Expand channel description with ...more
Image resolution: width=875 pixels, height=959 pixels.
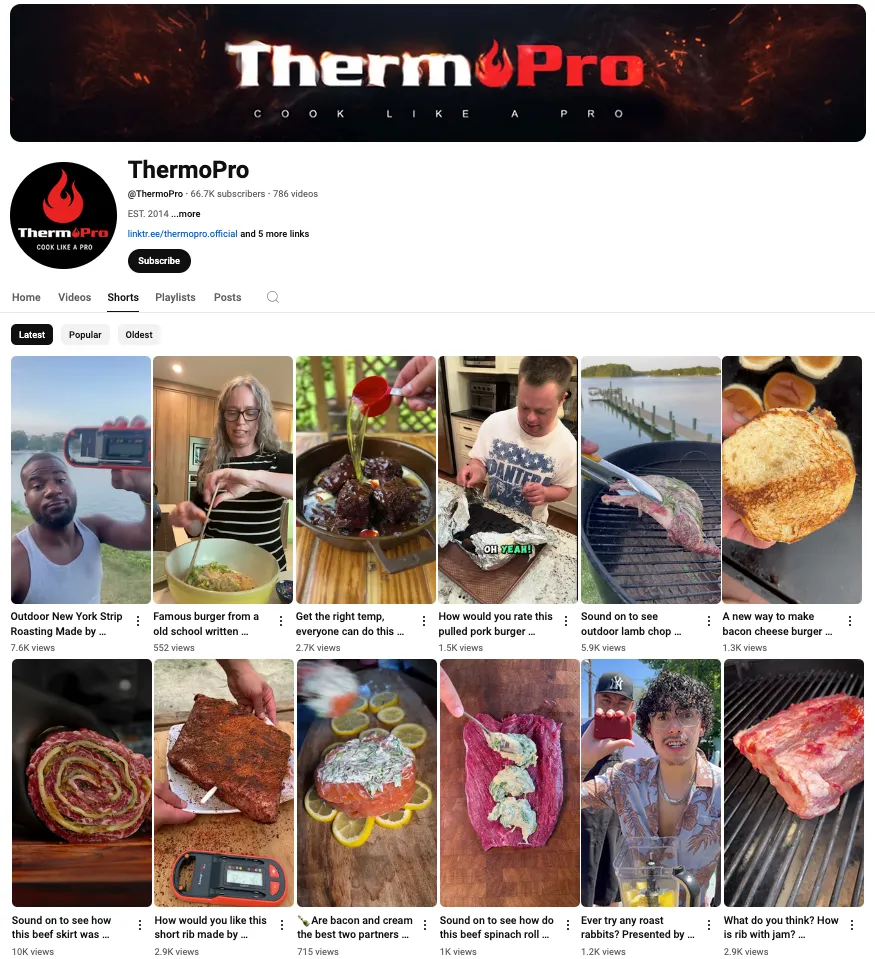point(186,213)
